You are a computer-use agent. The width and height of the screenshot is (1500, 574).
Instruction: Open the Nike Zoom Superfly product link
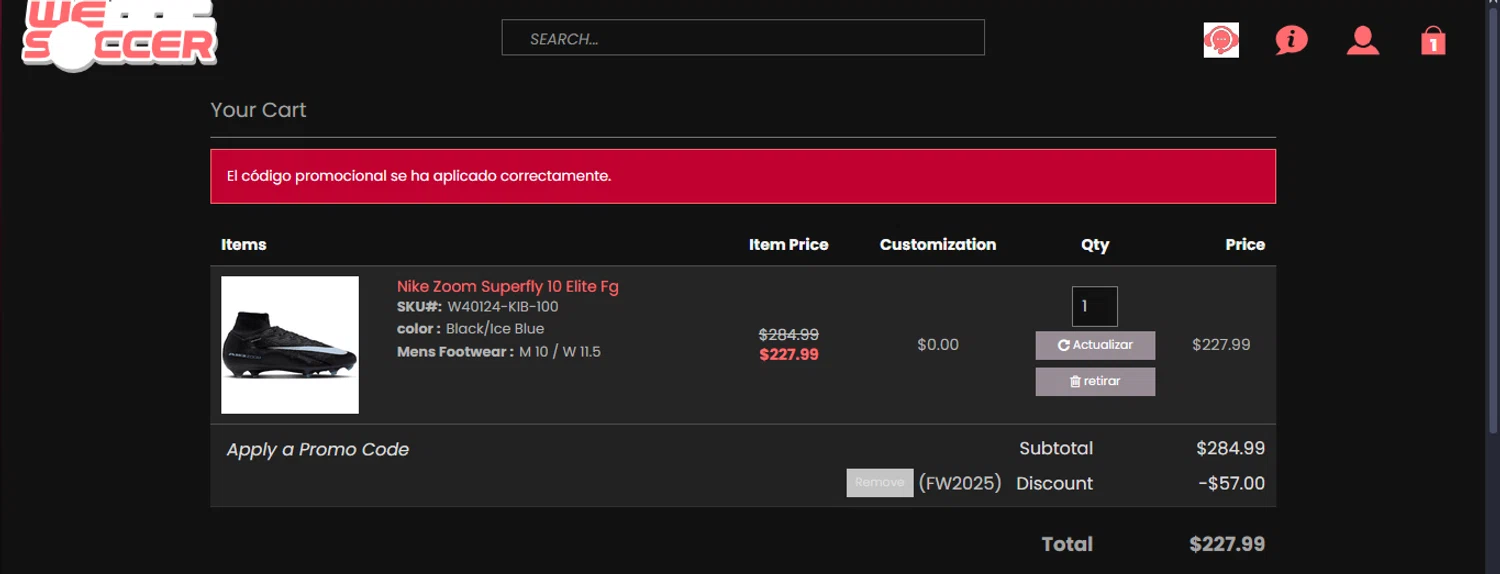click(x=507, y=286)
